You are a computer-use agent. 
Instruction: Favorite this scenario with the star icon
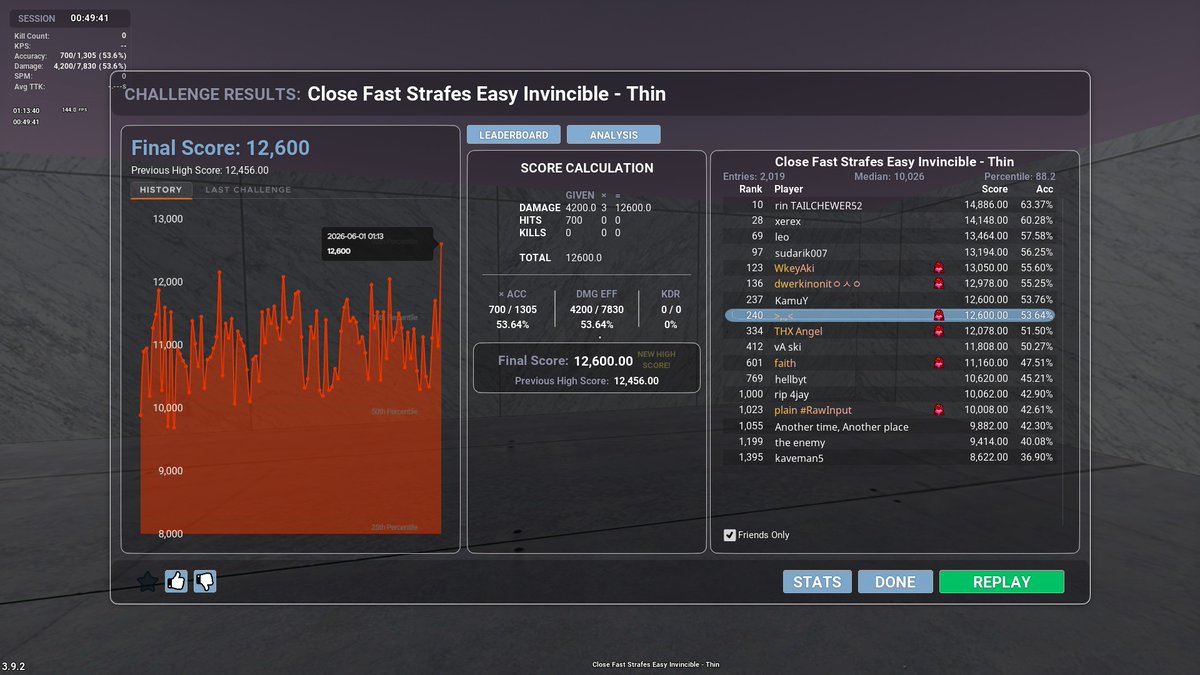(x=147, y=581)
